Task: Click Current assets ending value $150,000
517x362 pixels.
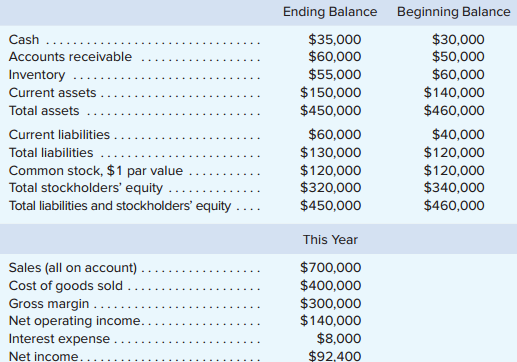Action: coord(331,93)
